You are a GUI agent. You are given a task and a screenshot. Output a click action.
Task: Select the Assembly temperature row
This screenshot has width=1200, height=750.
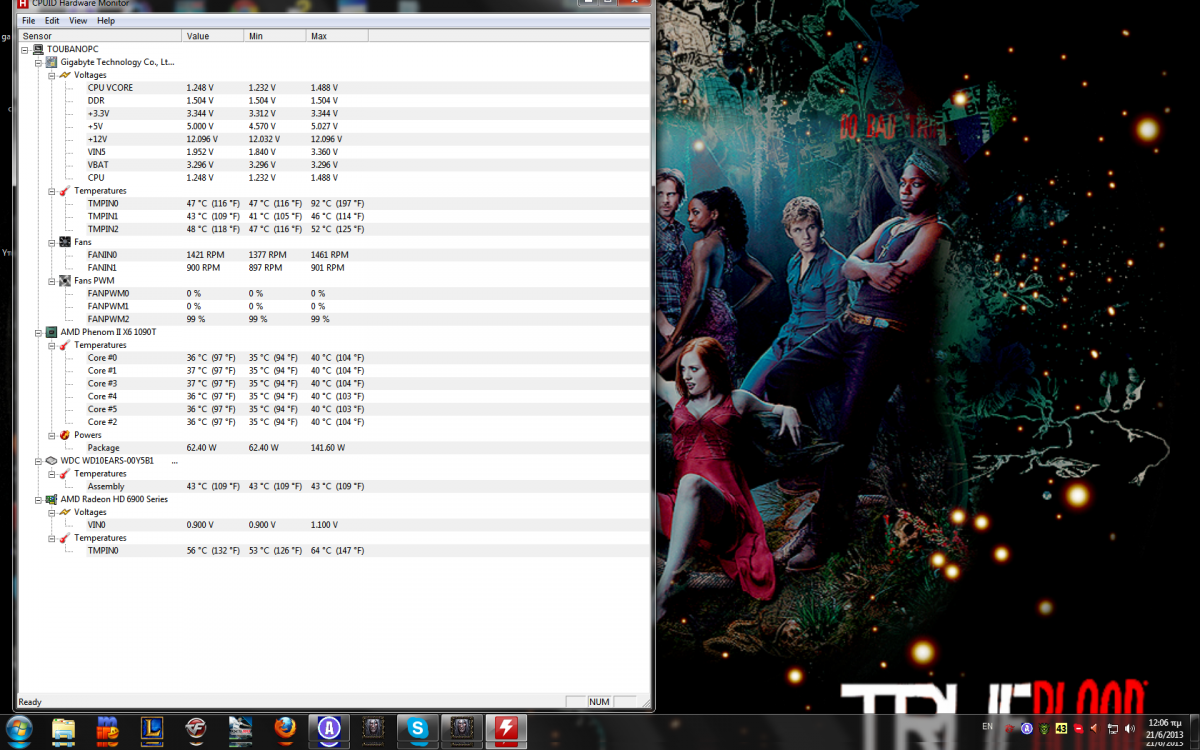click(334, 486)
